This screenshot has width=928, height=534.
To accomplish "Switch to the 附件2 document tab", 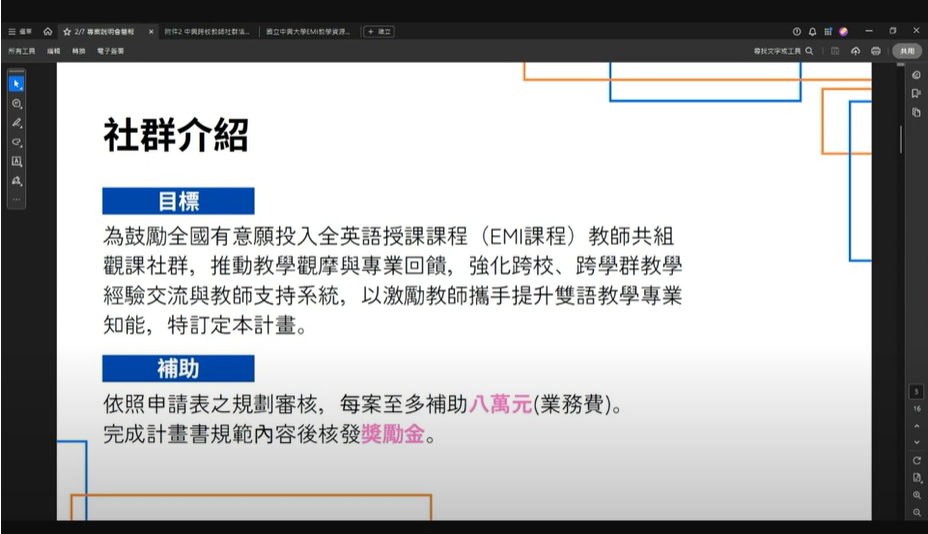I will click(x=207, y=31).
